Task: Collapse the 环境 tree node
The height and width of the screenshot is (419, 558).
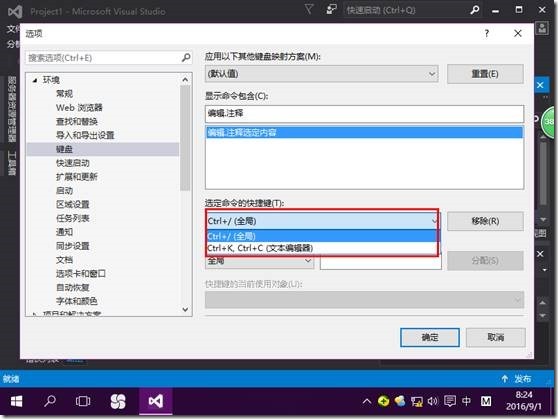Action: [35, 80]
